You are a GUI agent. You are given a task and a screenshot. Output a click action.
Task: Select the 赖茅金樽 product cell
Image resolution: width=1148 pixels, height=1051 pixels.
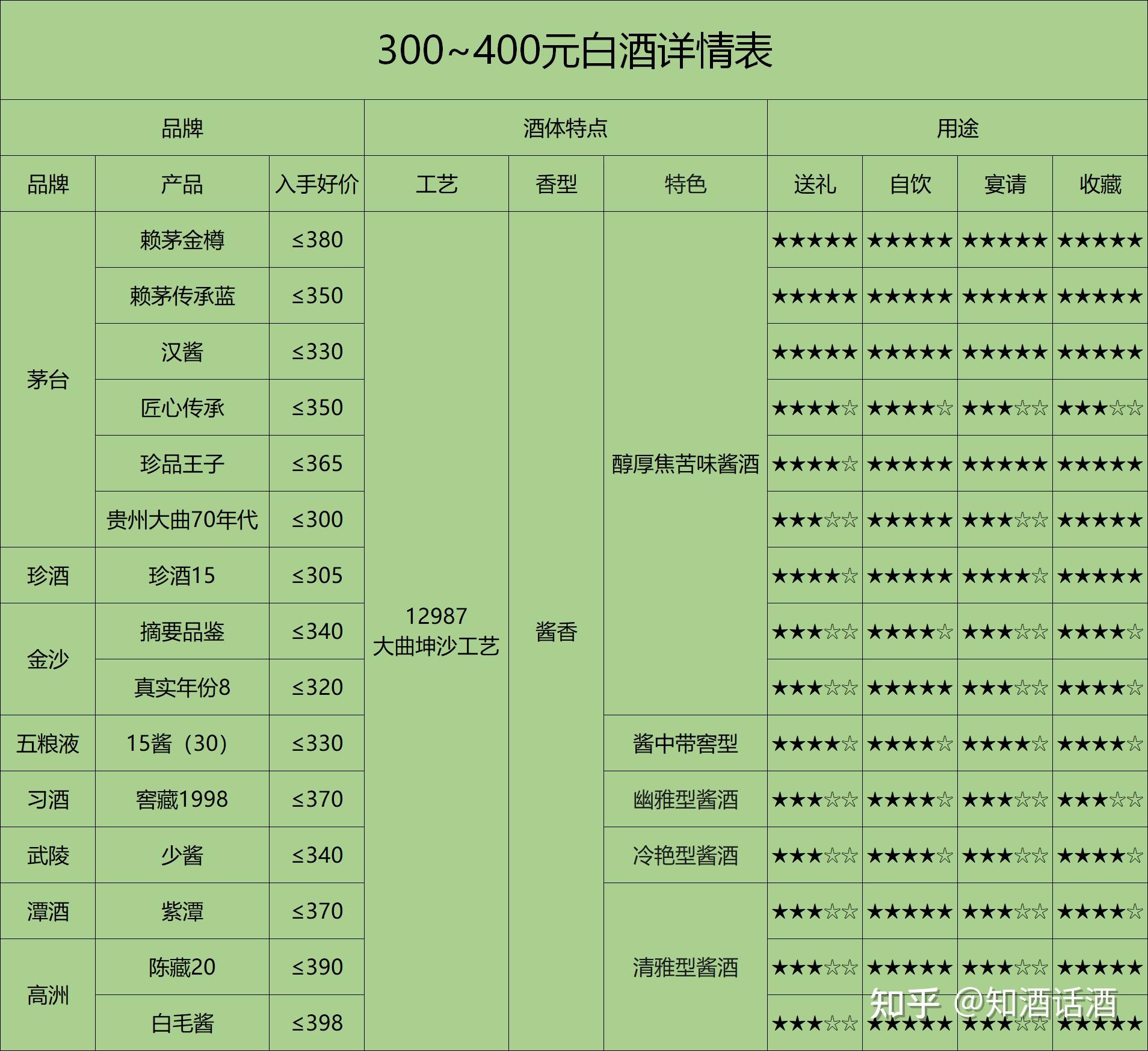182,239
